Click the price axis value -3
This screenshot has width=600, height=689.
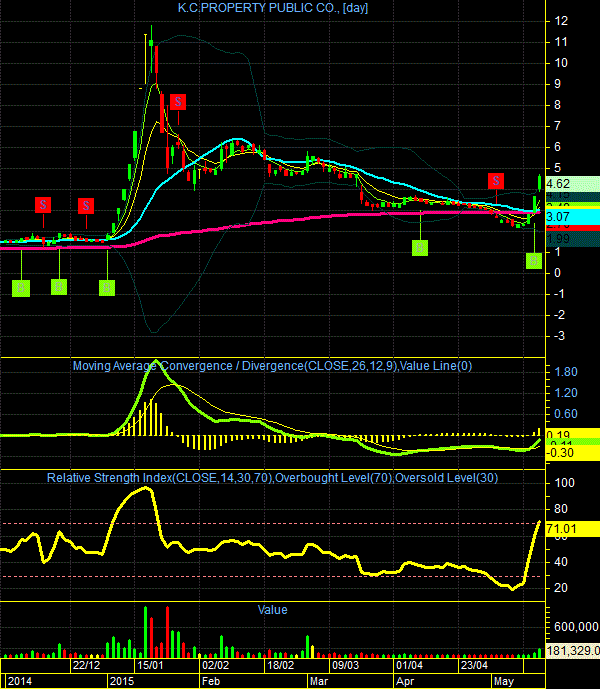[560, 336]
